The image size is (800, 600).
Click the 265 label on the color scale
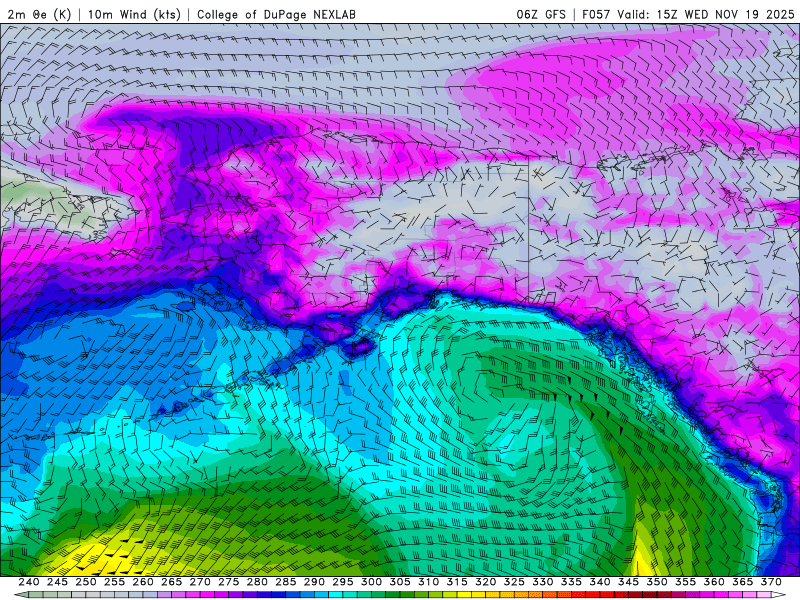171,582
